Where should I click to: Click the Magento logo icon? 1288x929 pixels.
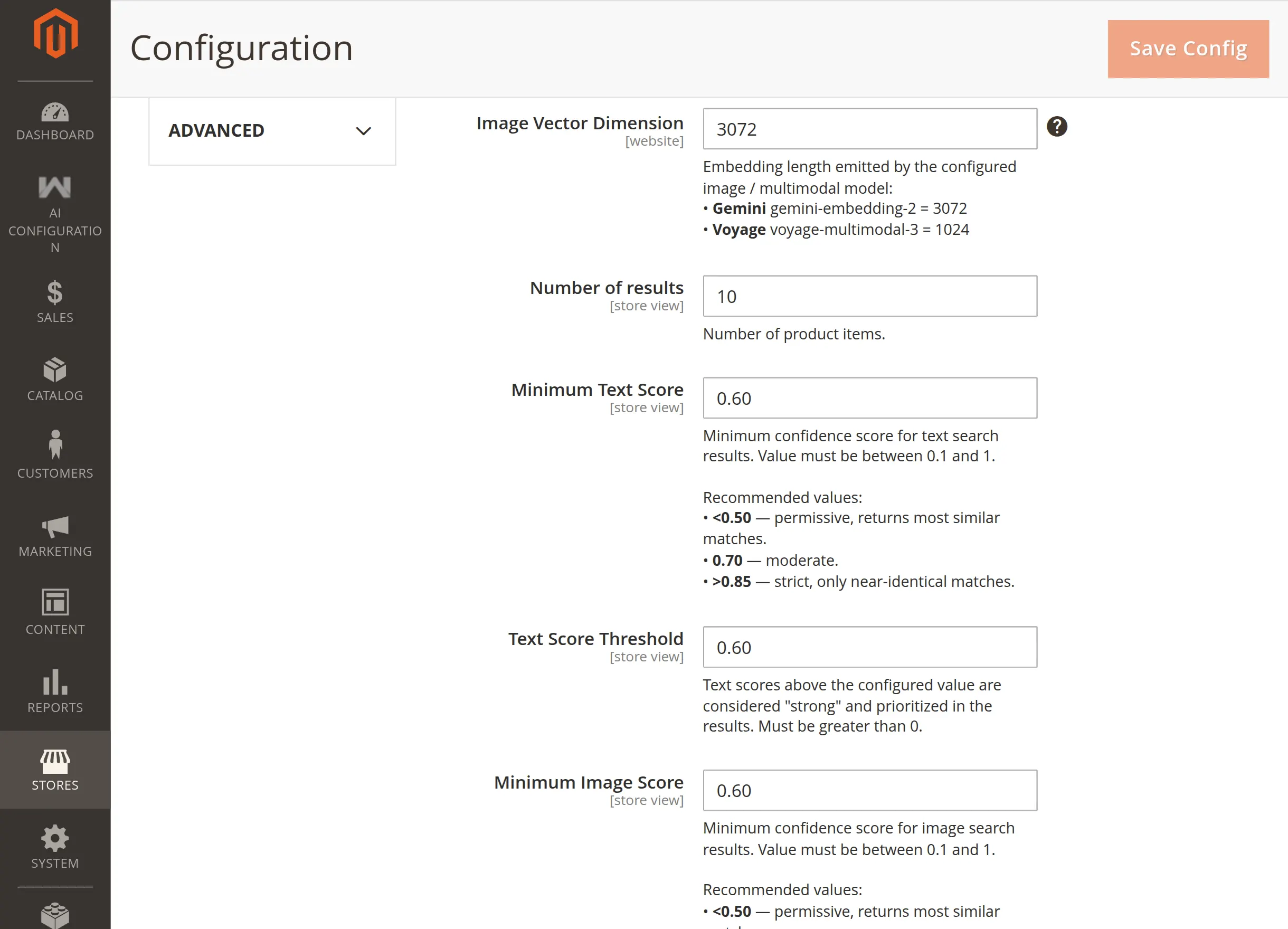[x=55, y=34]
